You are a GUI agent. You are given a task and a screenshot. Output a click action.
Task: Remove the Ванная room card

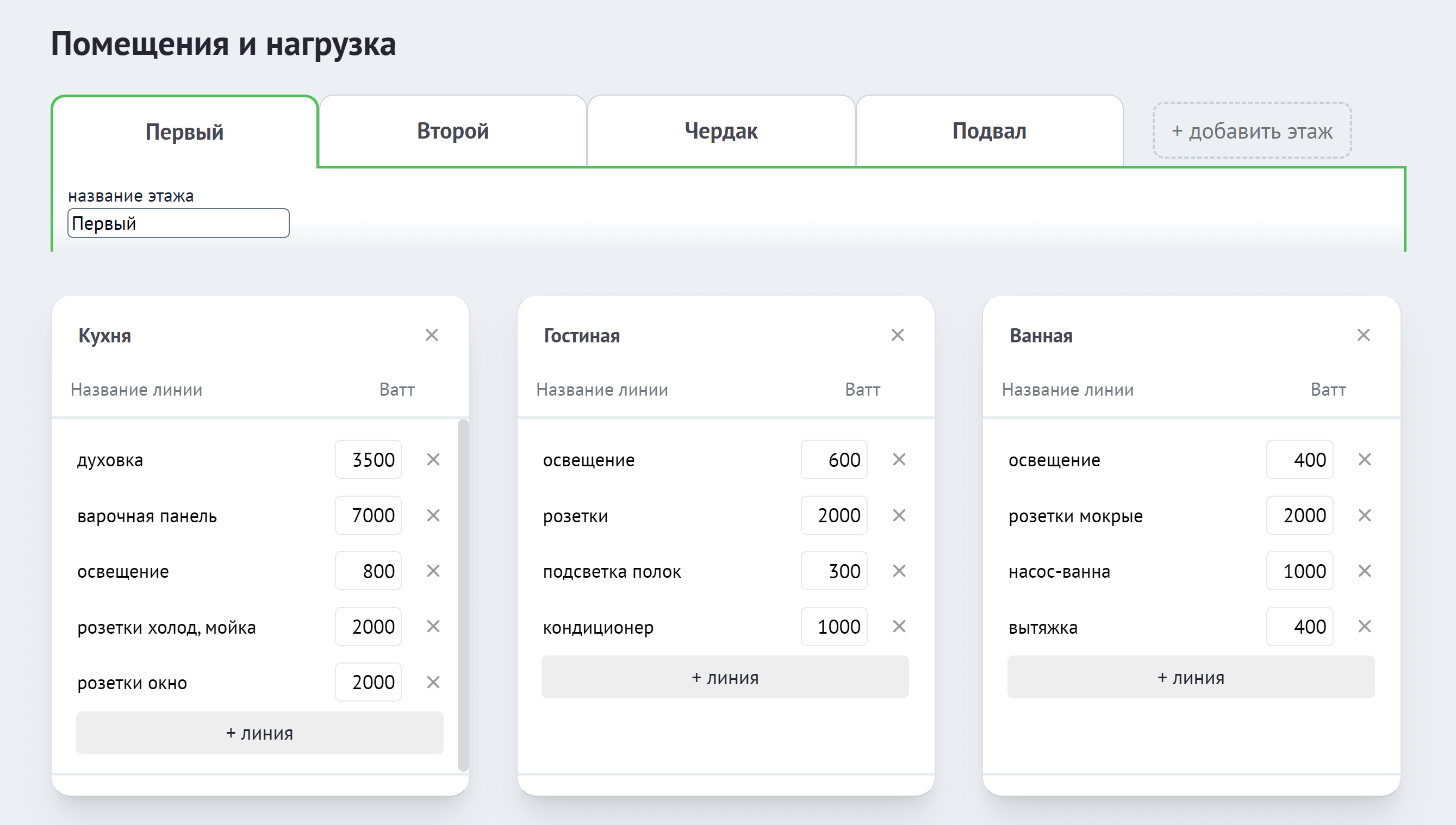point(1364,335)
